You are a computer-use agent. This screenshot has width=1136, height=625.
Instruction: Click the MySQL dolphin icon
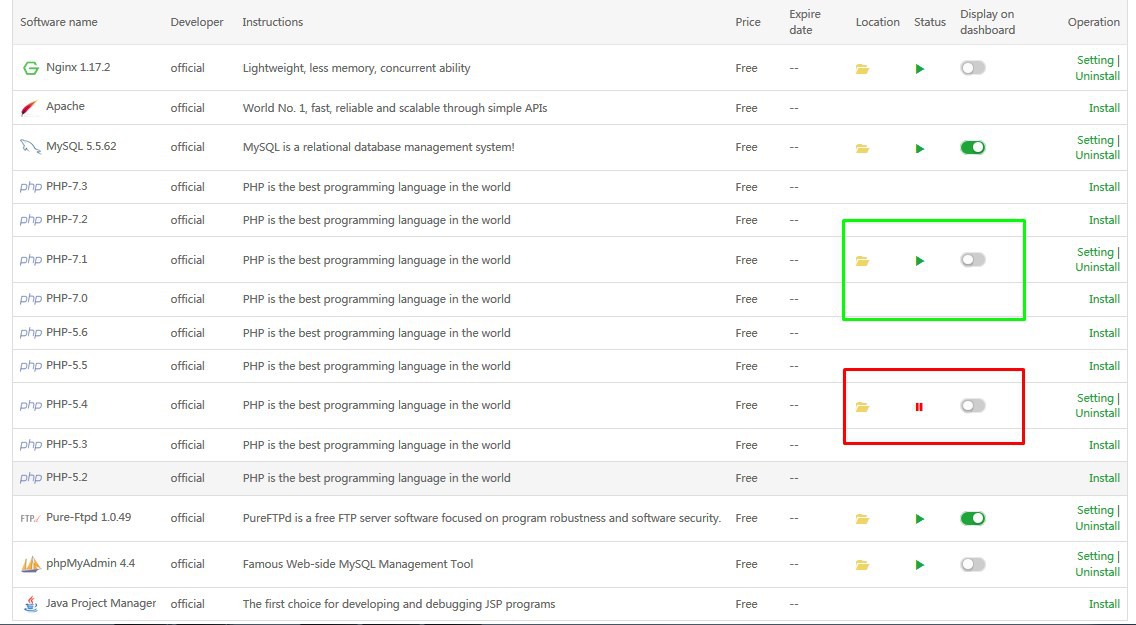click(30, 147)
